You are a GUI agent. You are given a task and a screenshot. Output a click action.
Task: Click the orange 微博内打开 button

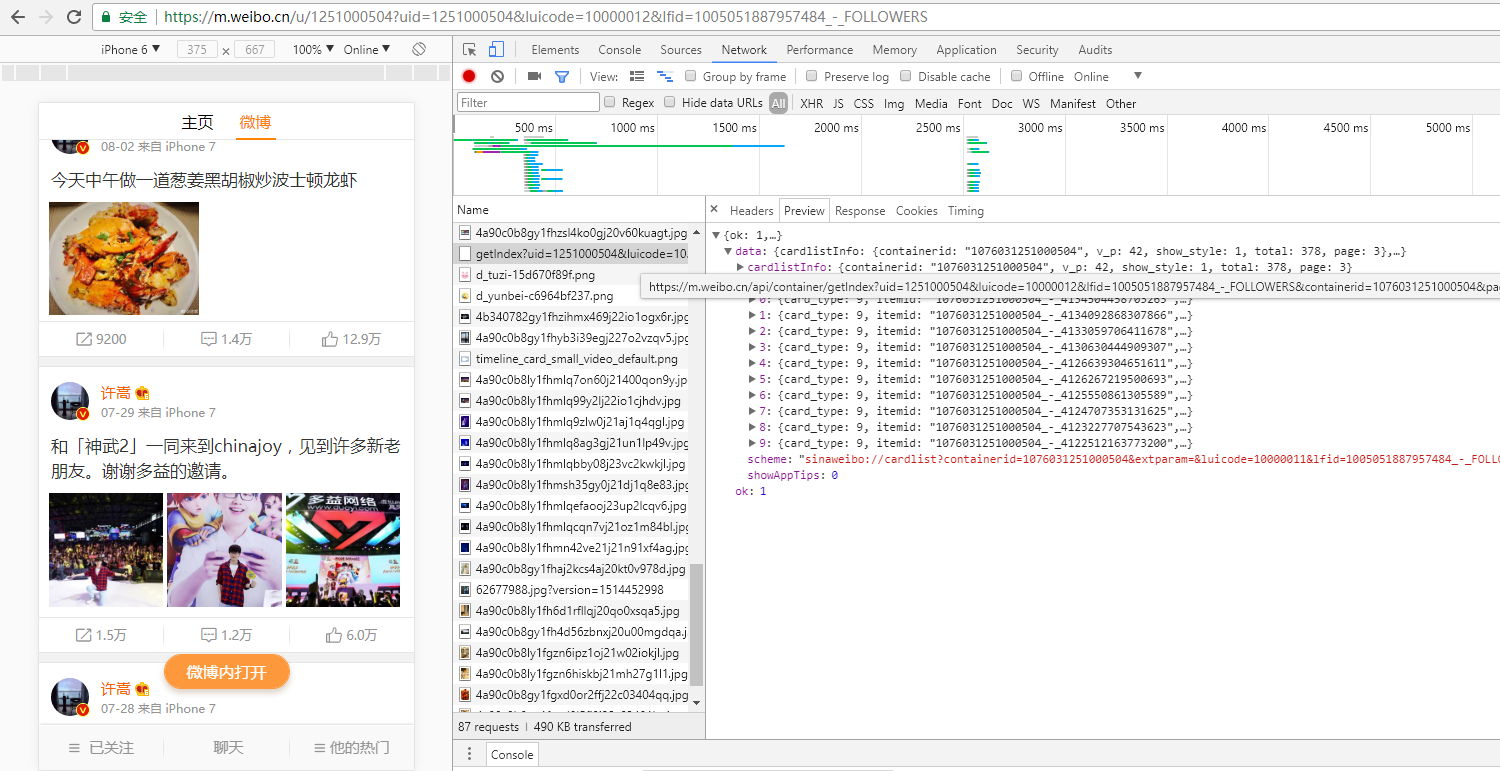pos(227,672)
